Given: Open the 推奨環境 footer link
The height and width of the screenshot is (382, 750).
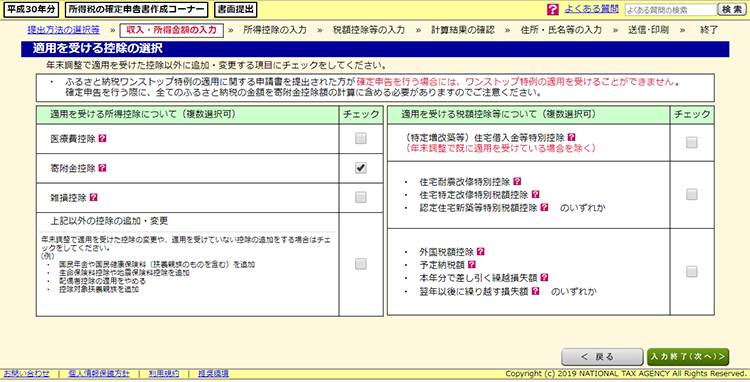Looking at the screenshot, I should [213, 374].
